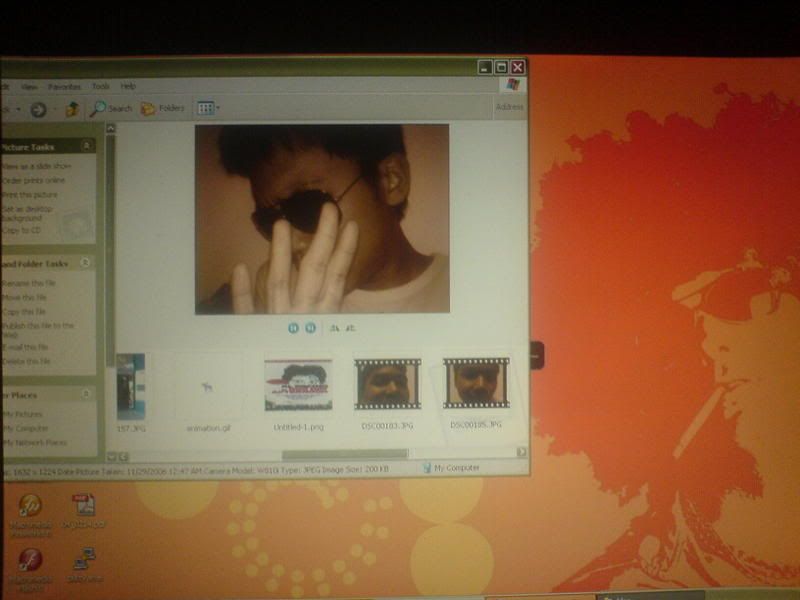Open the Search toolbar button
This screenshot has width=800, height=600.
point(111,108)
